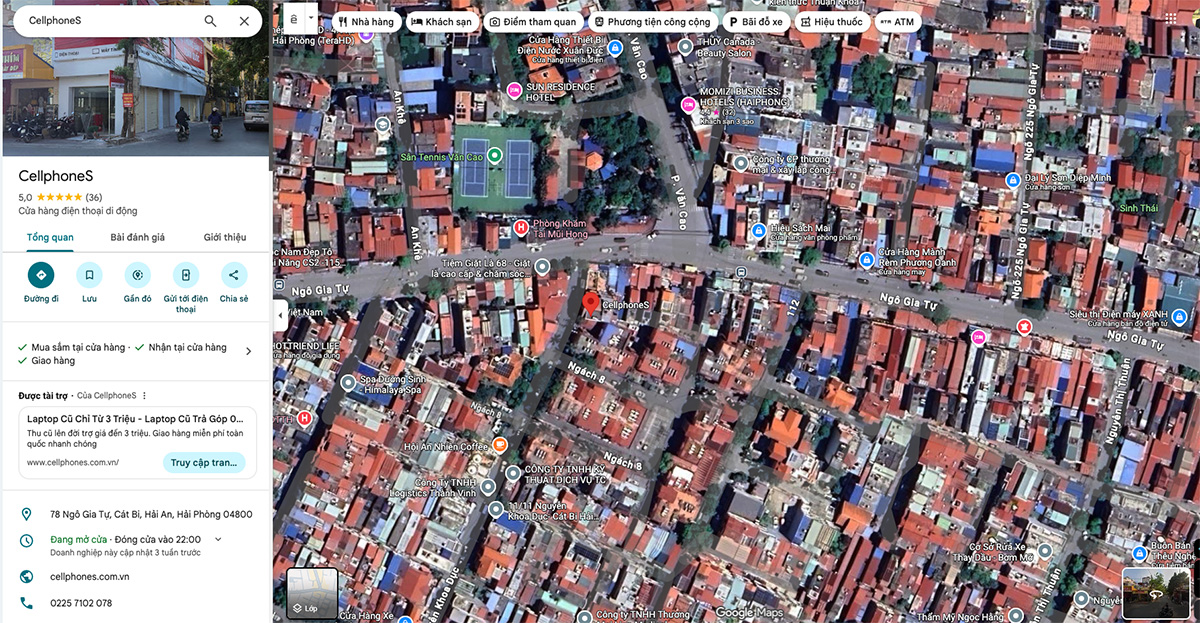The height and width of the screenshot is (623, 1200).
Task: Click Phòng Khám Tai Mũi Họng marker
Action: point(520,228)
